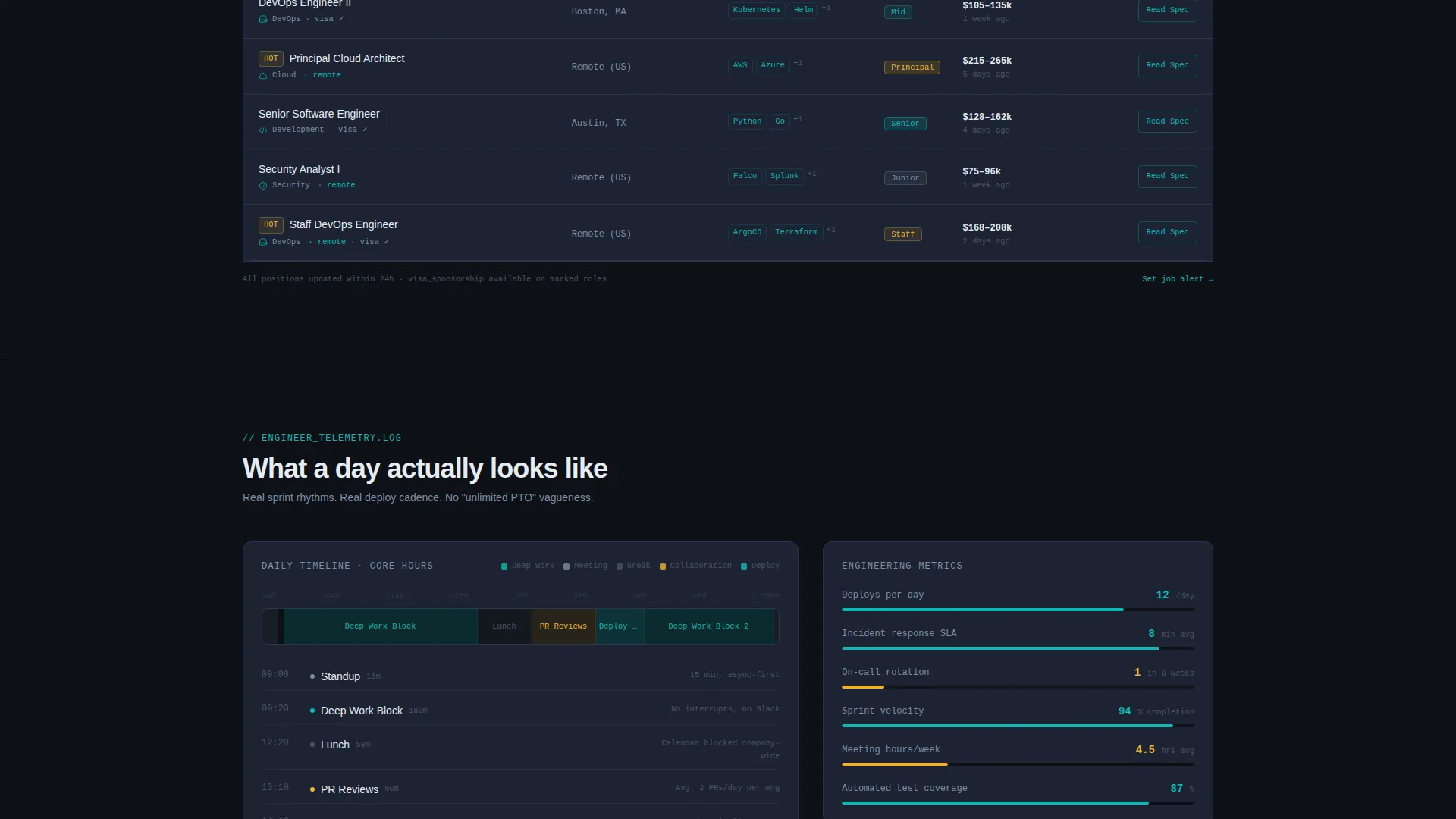Viewport: 1456px width, 819px height.
Task: Click the Python skill tag
Action: pos(747,121)
